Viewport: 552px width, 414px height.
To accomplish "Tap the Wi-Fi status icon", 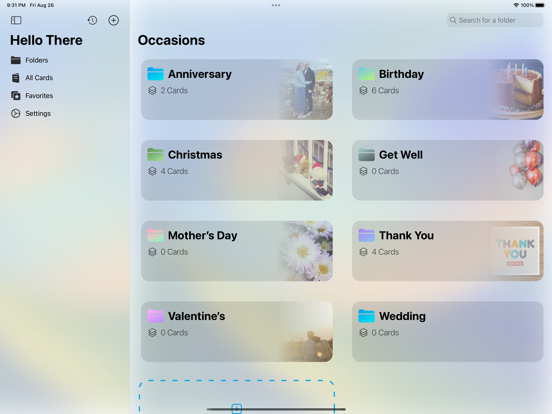I will (516, 5).
